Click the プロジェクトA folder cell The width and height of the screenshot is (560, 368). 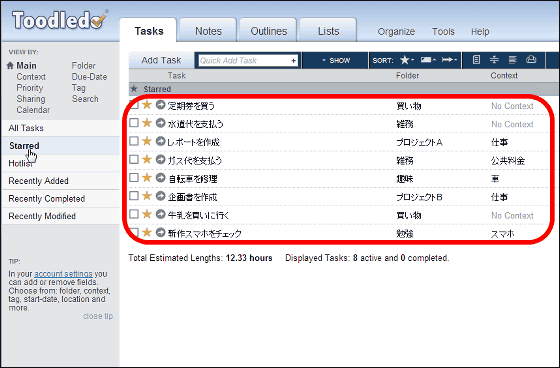point(419,143)
